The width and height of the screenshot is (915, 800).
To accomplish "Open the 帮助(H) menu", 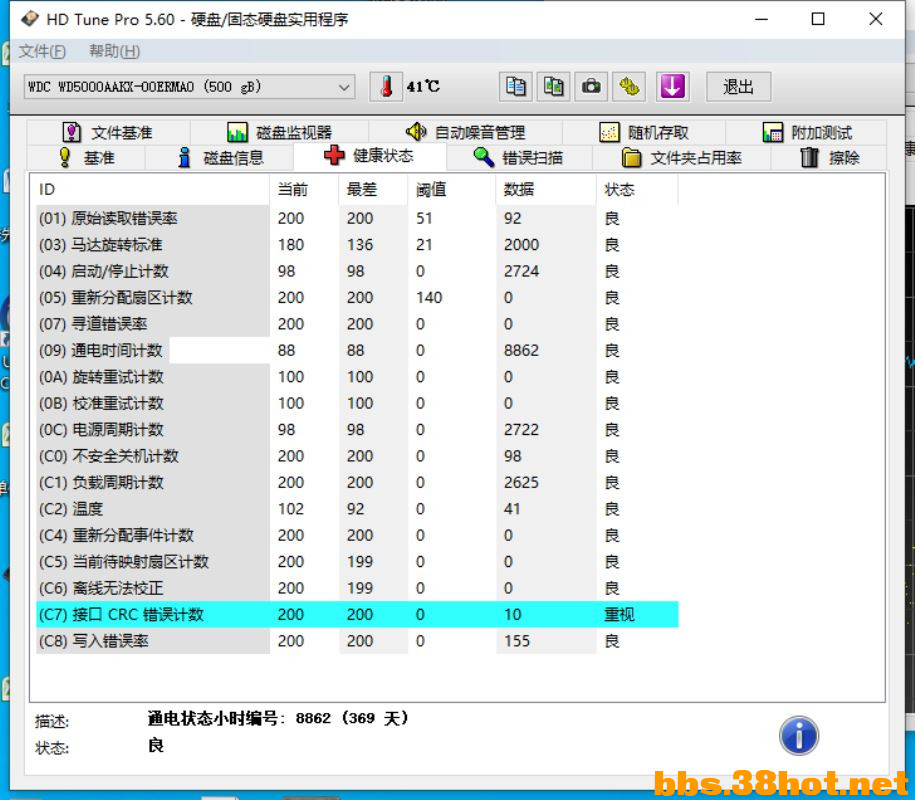I will coord(114,51).
